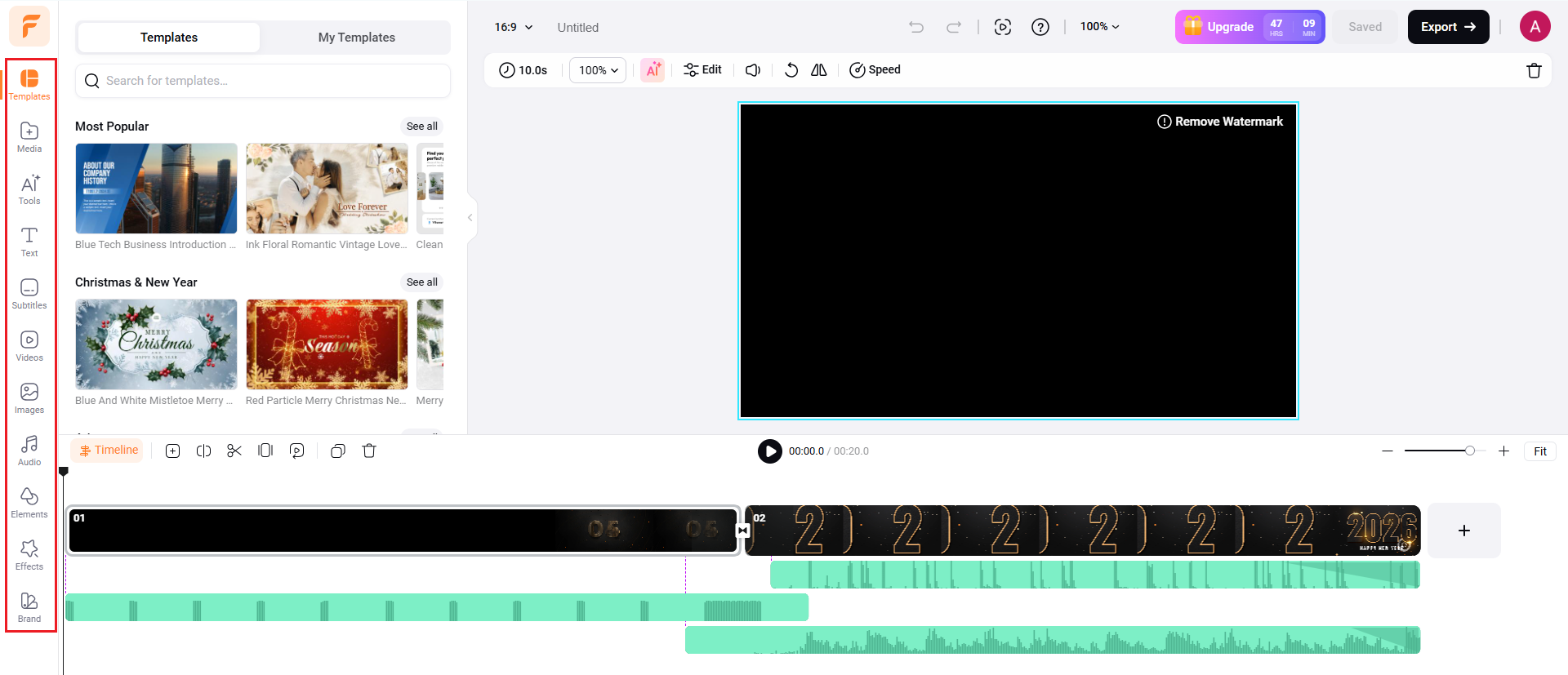This screenshot has width=1568, height=675.
Task: Select the Ink Floral Romantic Vintage Love template
Action: pos(327,189)
